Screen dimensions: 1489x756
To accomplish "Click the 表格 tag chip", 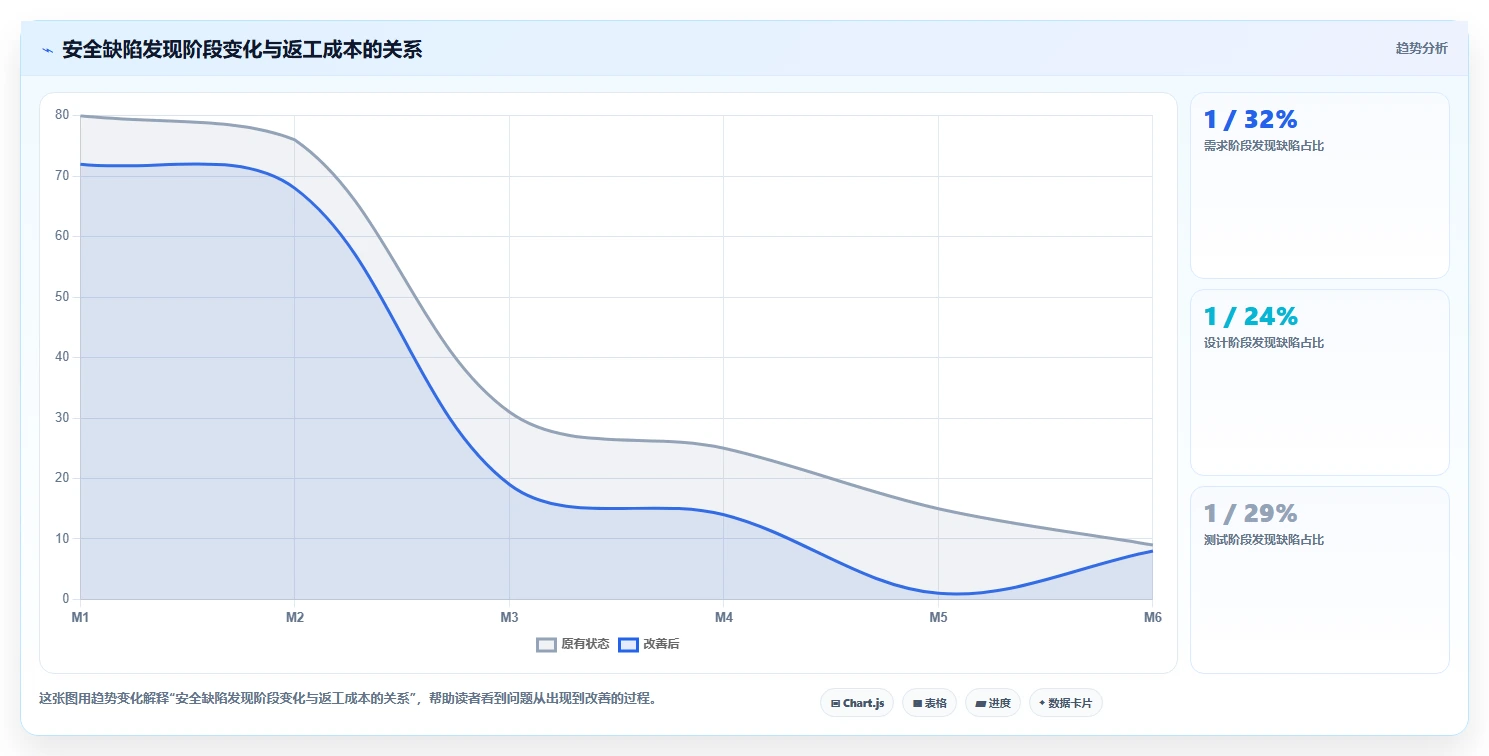I will point(929,703).
